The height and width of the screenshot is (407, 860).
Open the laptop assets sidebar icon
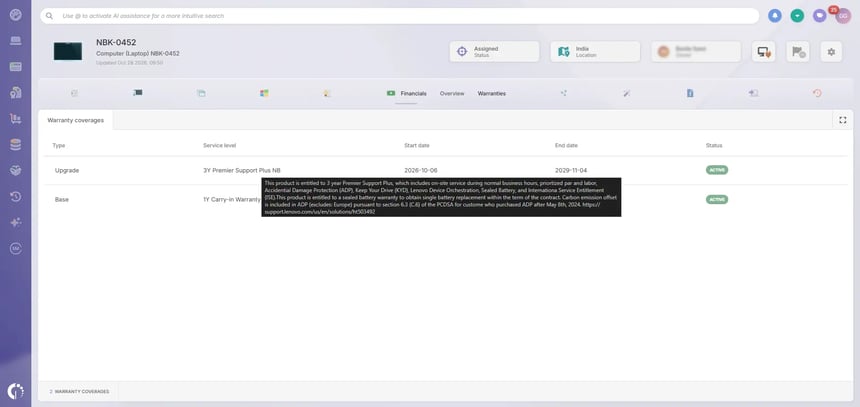(15, 41)
